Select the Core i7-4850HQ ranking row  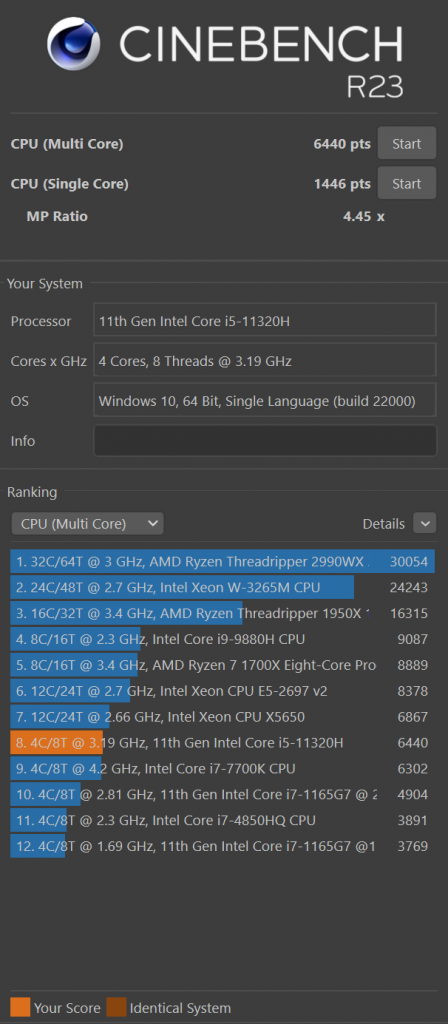(x=223, y=820)
